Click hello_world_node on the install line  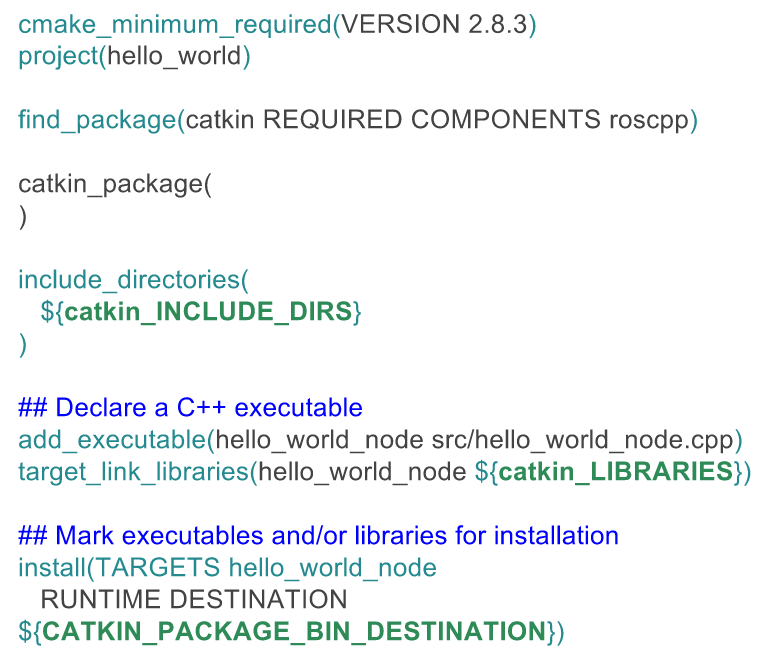pyautogui.click(x=333, y=568)
